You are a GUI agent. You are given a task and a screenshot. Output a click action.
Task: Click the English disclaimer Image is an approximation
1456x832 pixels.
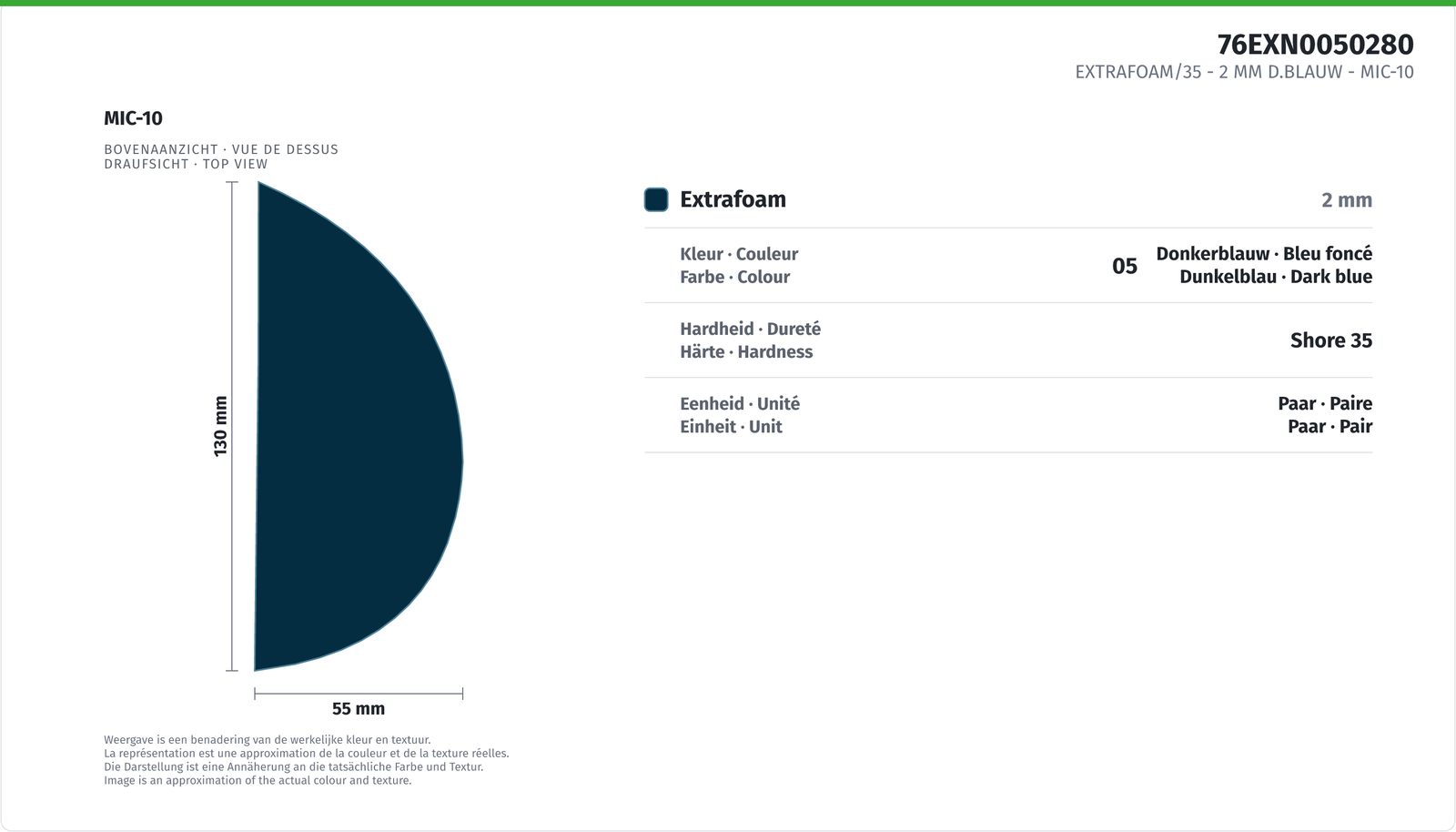pos(258,780)
